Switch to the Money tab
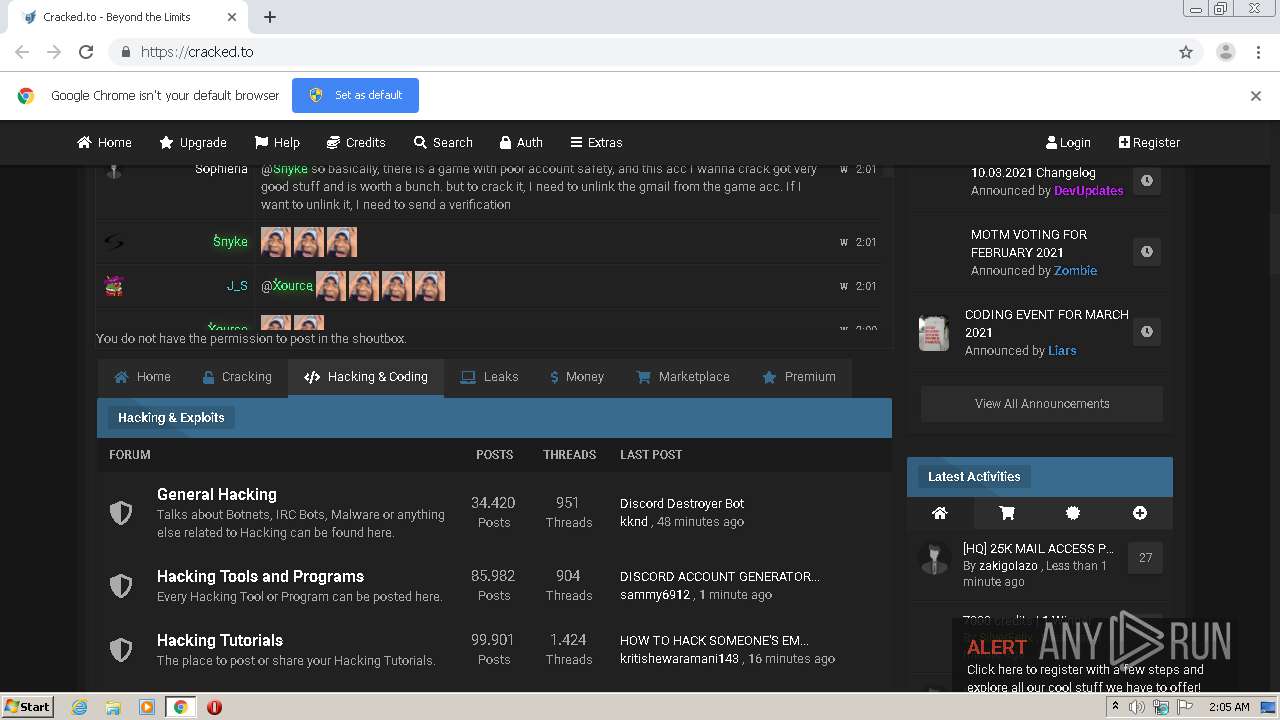The height and width of the screenshot is (720, 1280). tap(577, 377)
